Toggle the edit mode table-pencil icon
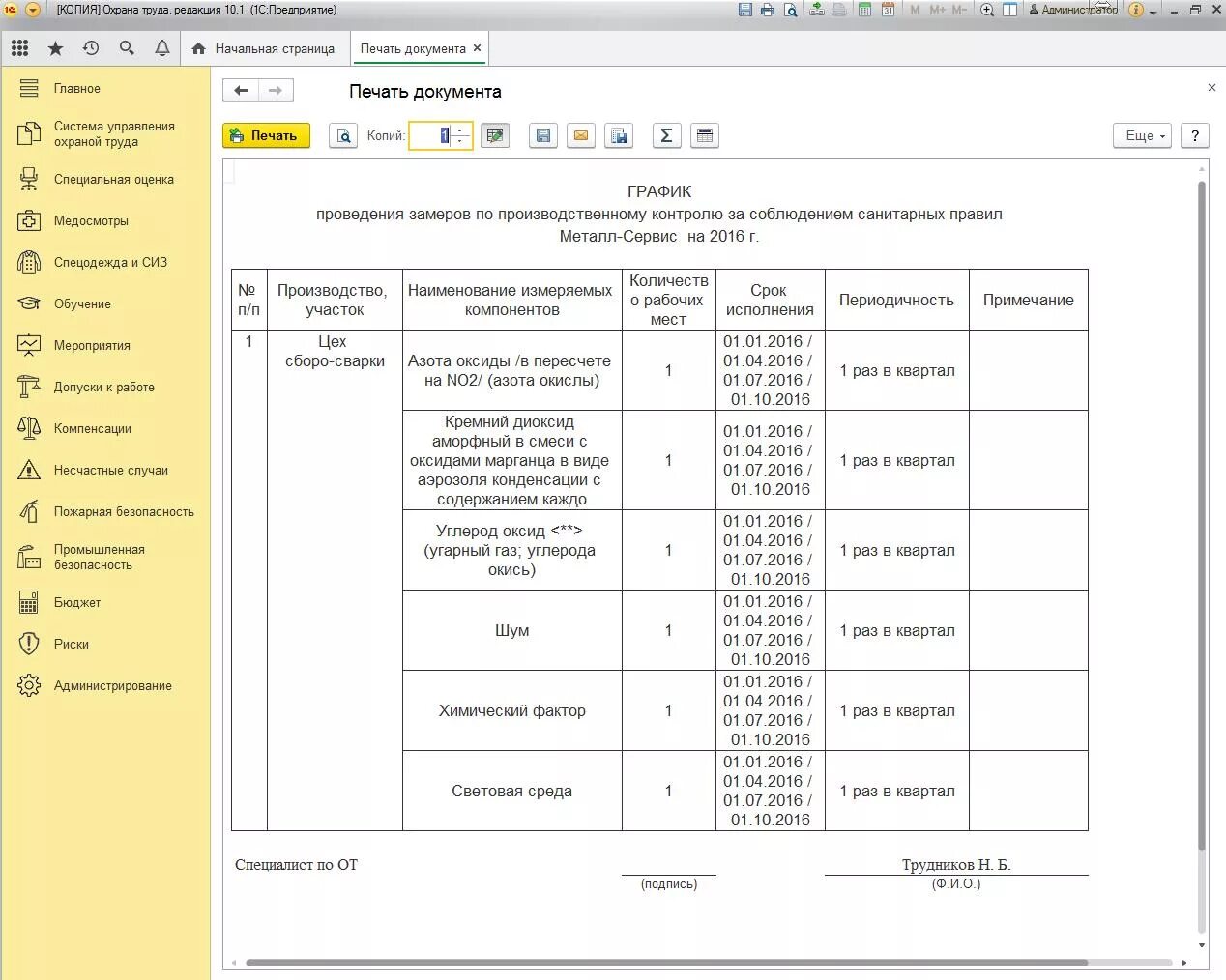Image resolution: width=1226 pixels, height=980 pixels. click(495, 136)
